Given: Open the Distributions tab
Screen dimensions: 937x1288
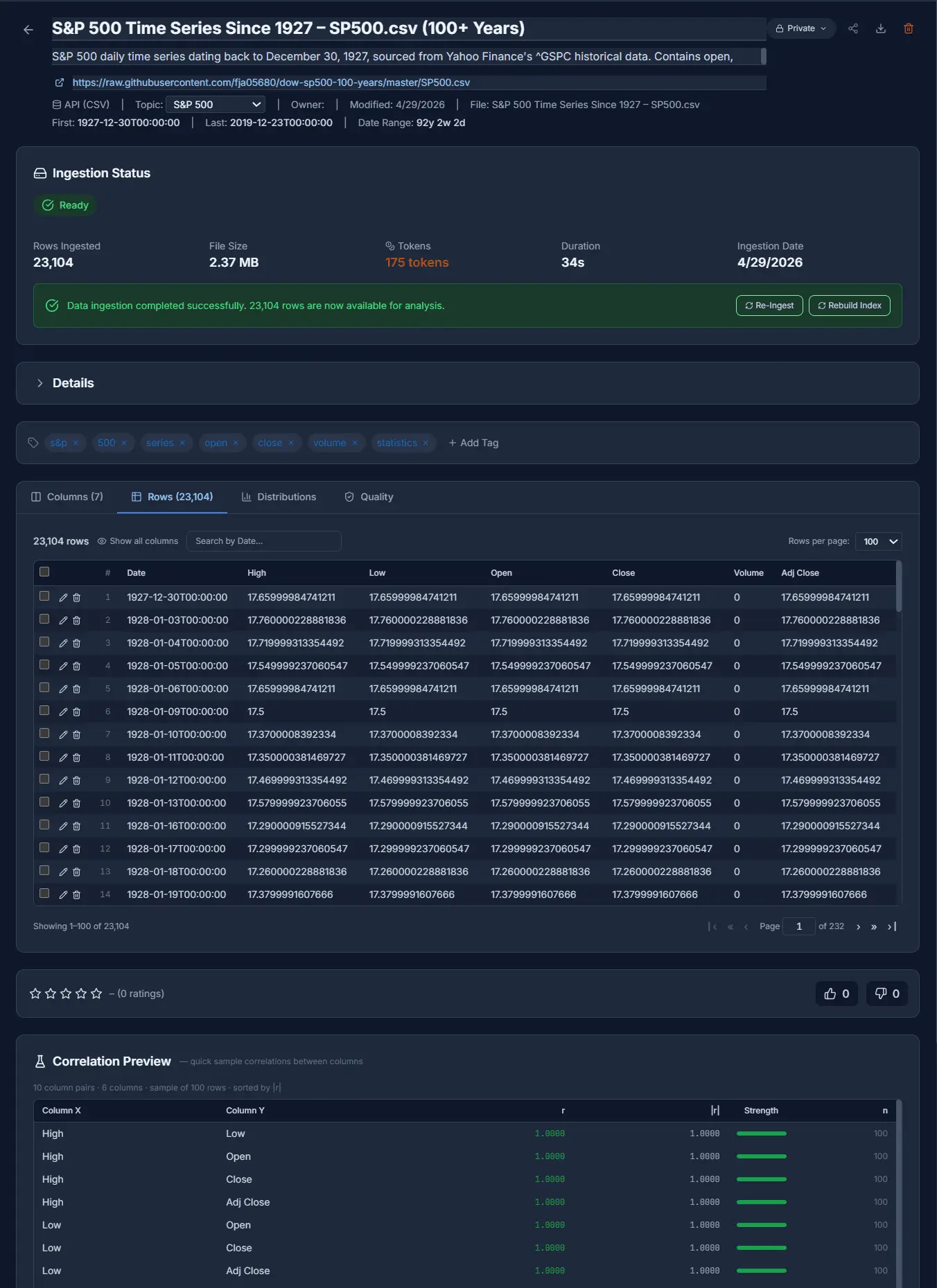Looking at the screenshot, I should tap(279, 497).
